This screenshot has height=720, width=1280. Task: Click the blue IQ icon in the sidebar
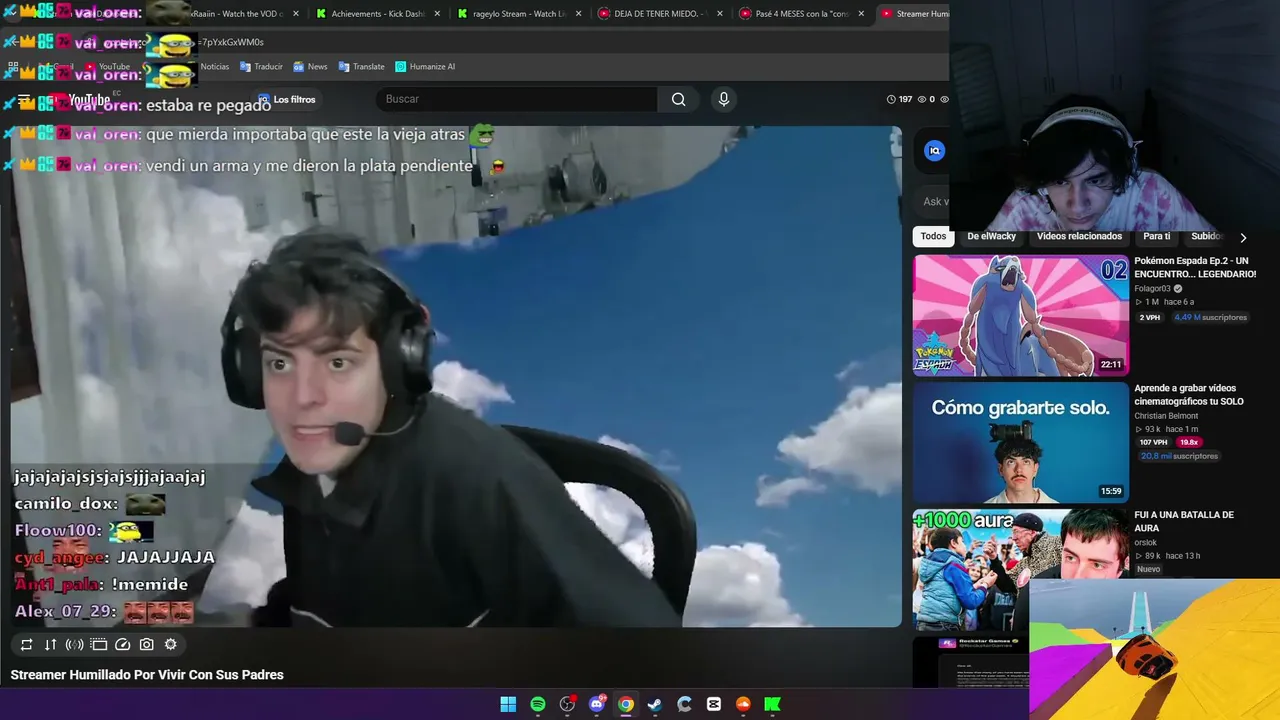pyautogui.click(x=934, y=151)
